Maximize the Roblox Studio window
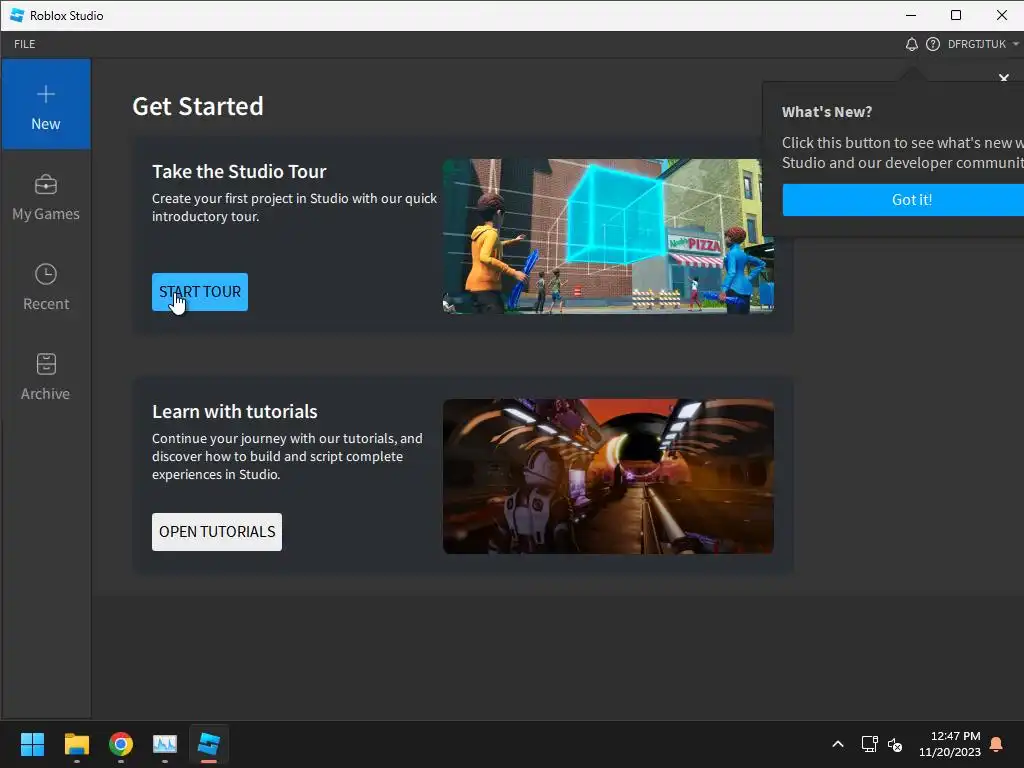 coord(956,15)
